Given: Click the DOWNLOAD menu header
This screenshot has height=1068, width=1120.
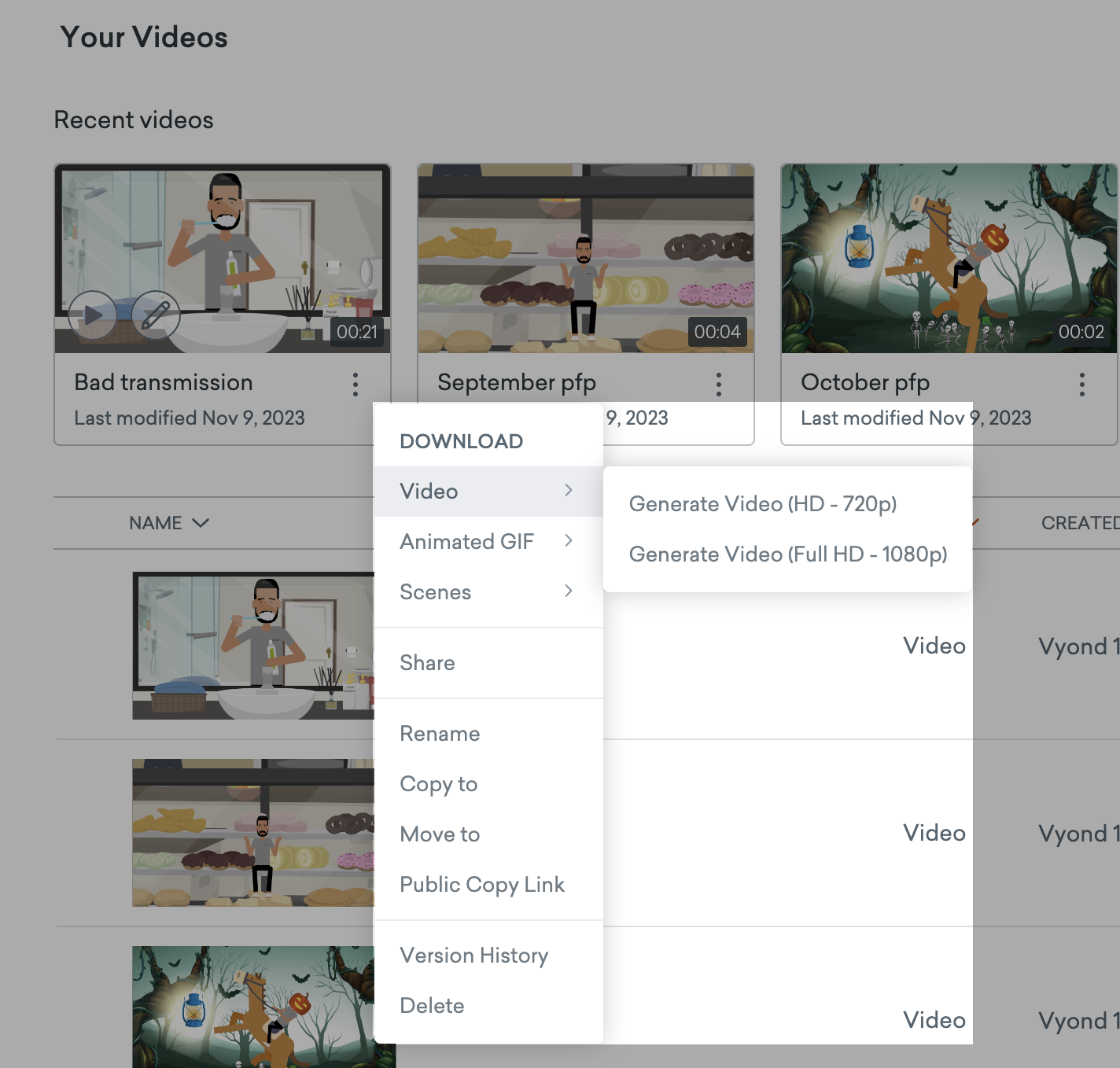Looking at the screenshot, I should [x=461, y=441].
